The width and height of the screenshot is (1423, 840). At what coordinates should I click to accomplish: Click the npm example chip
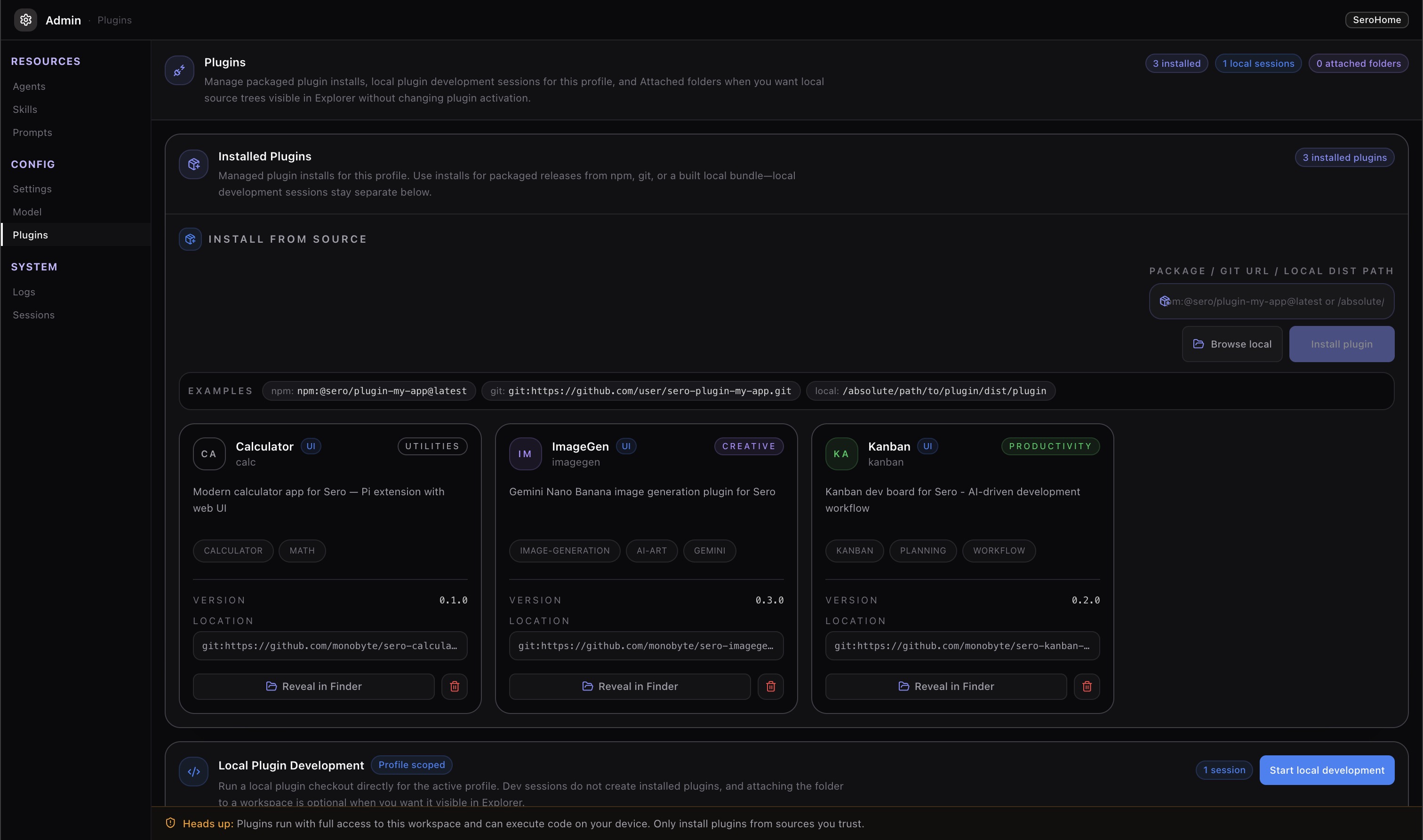[x=368, y=390]
